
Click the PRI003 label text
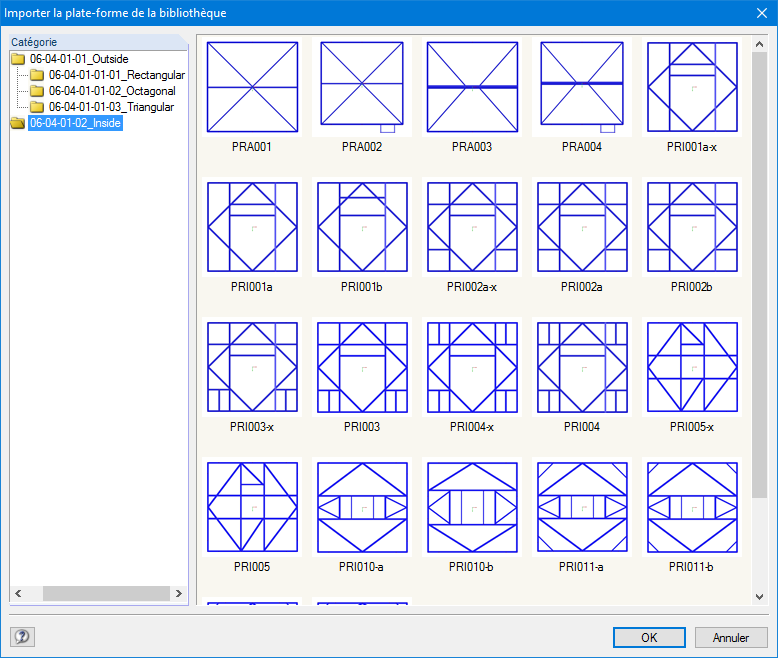(x=362, y=427)
